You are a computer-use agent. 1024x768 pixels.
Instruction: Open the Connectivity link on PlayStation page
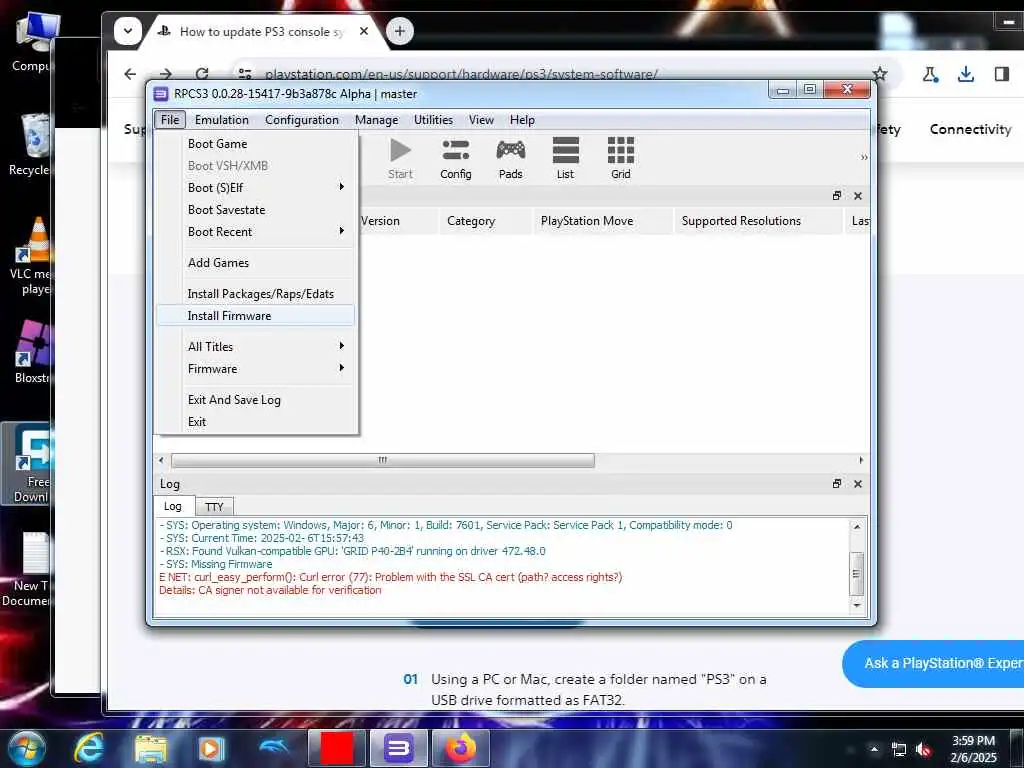[x=970, y=129]
